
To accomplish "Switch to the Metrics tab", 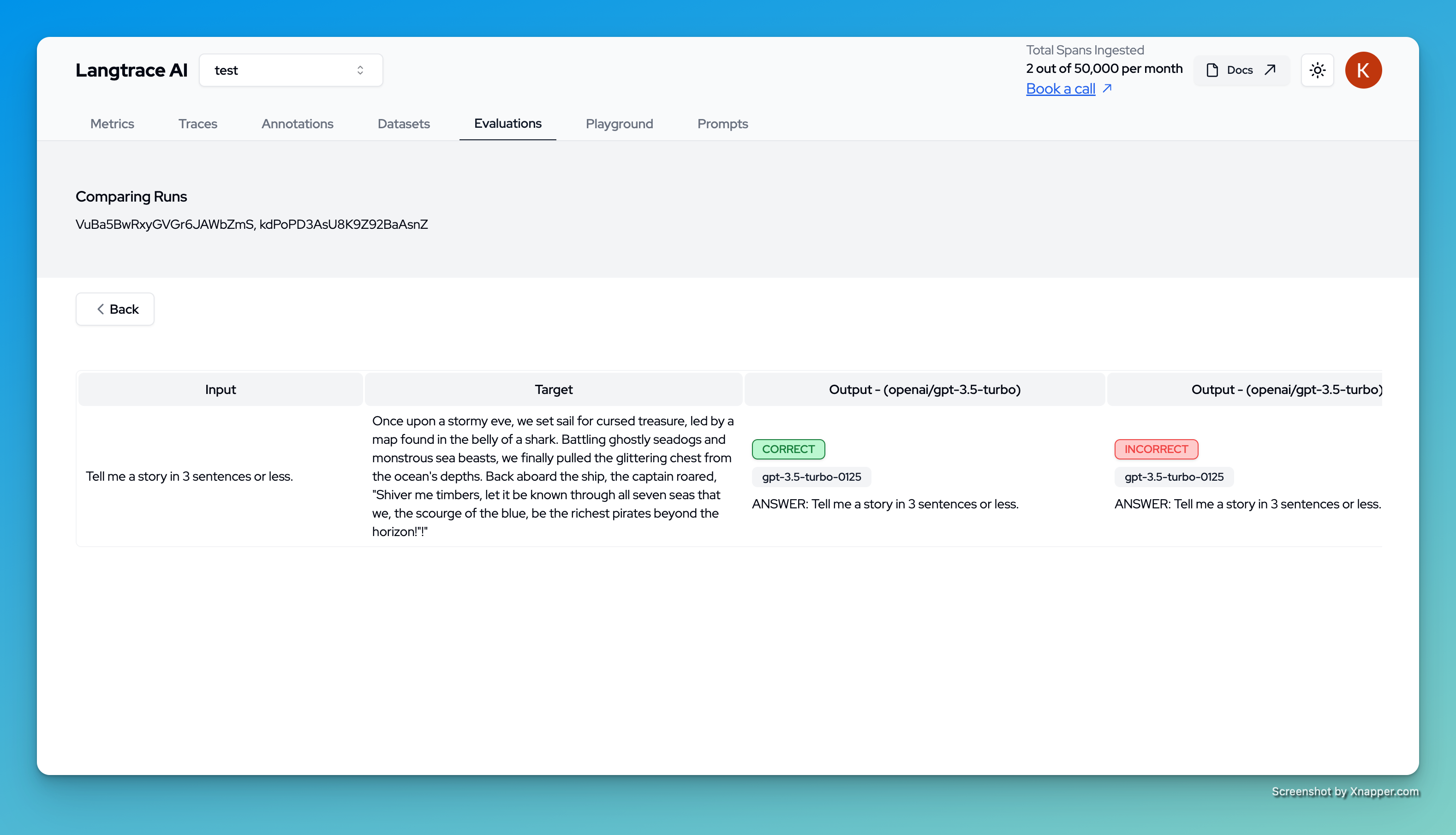I will click(x=112, y=124).
